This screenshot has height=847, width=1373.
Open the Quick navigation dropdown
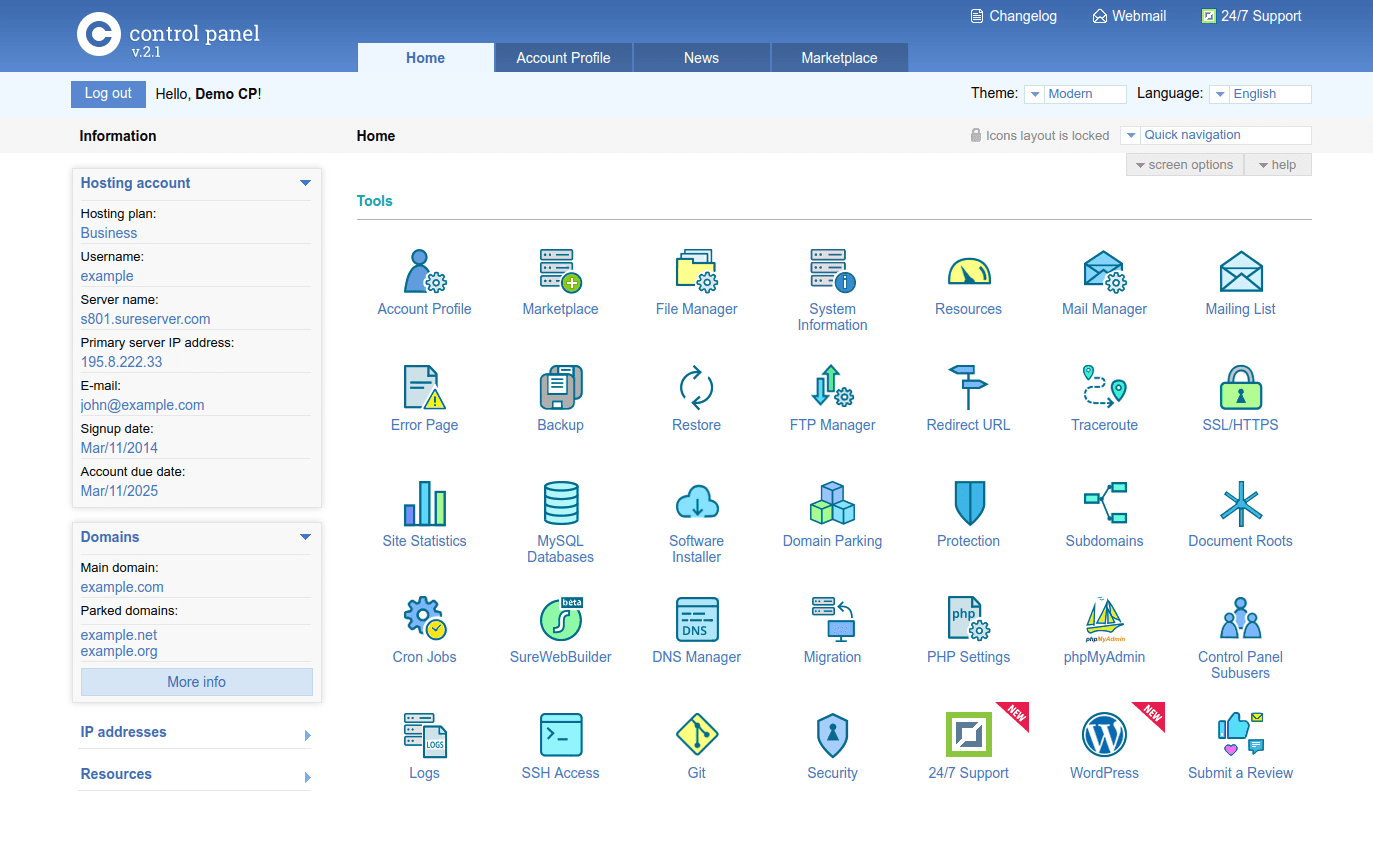pos(1216,135)
